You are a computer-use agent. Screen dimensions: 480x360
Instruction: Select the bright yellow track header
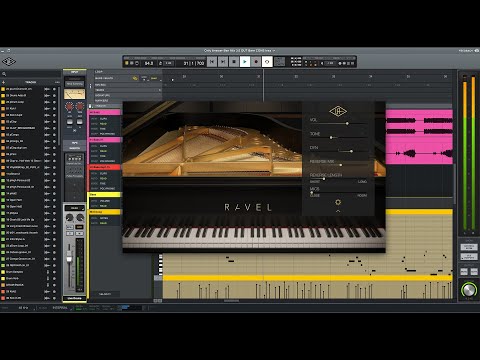click(105, 194)
